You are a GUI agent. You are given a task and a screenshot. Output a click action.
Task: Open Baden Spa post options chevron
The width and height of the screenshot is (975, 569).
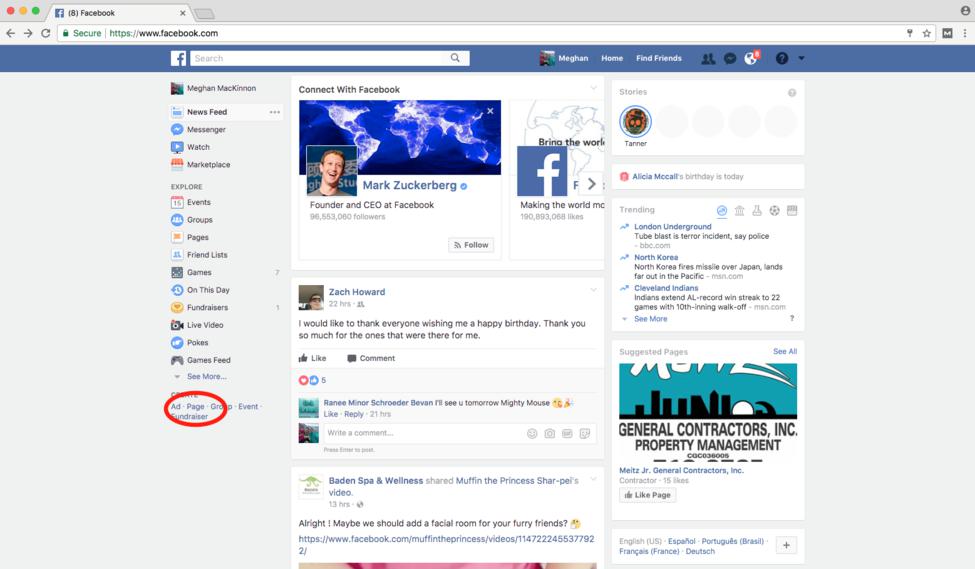593,479
